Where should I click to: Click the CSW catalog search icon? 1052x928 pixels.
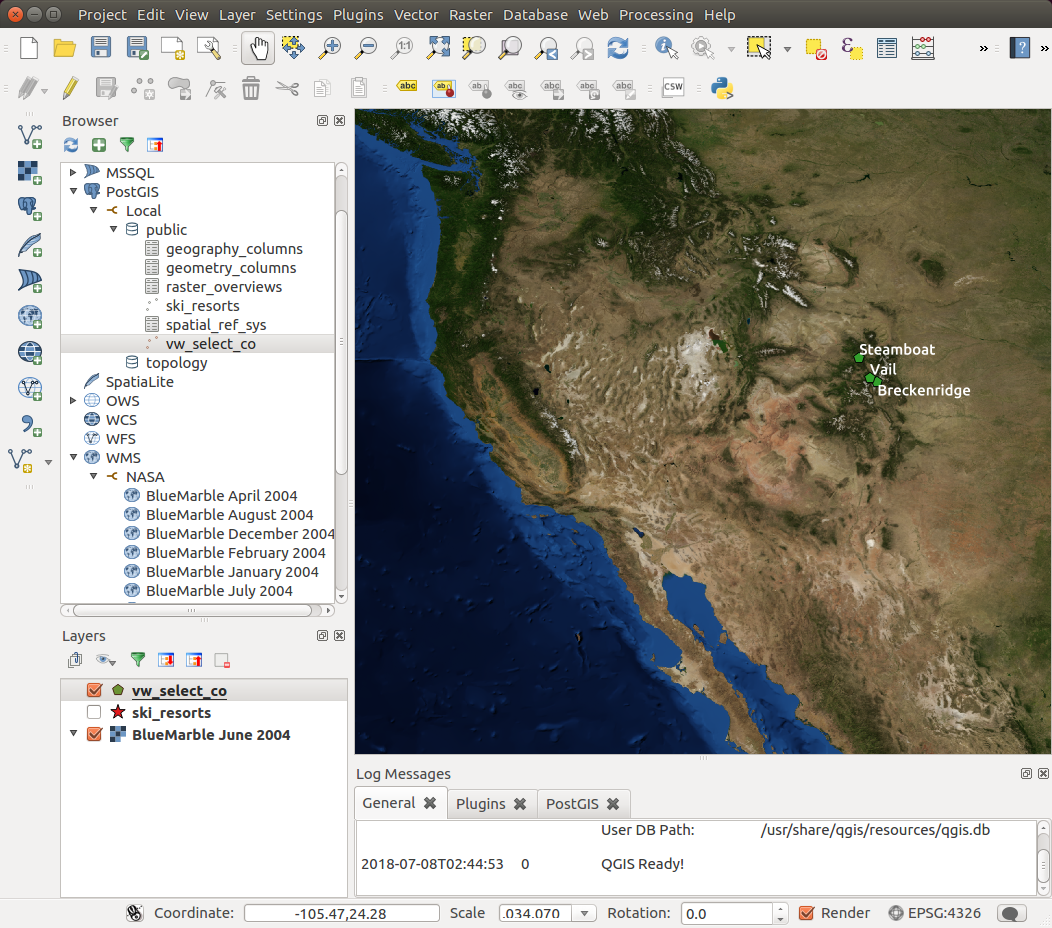pyautogui.click(x=673, y=88)
